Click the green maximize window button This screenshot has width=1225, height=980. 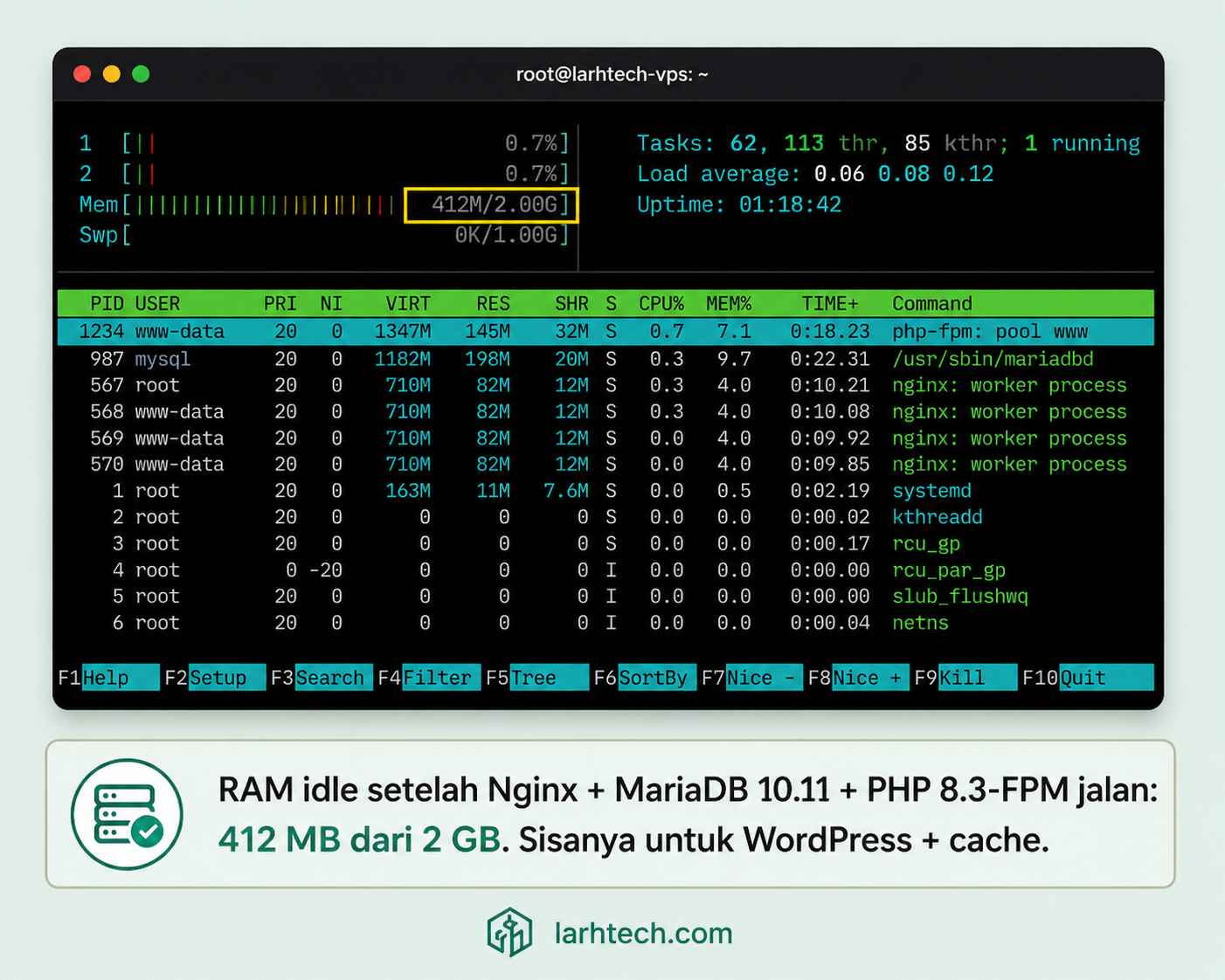[141, 74]
